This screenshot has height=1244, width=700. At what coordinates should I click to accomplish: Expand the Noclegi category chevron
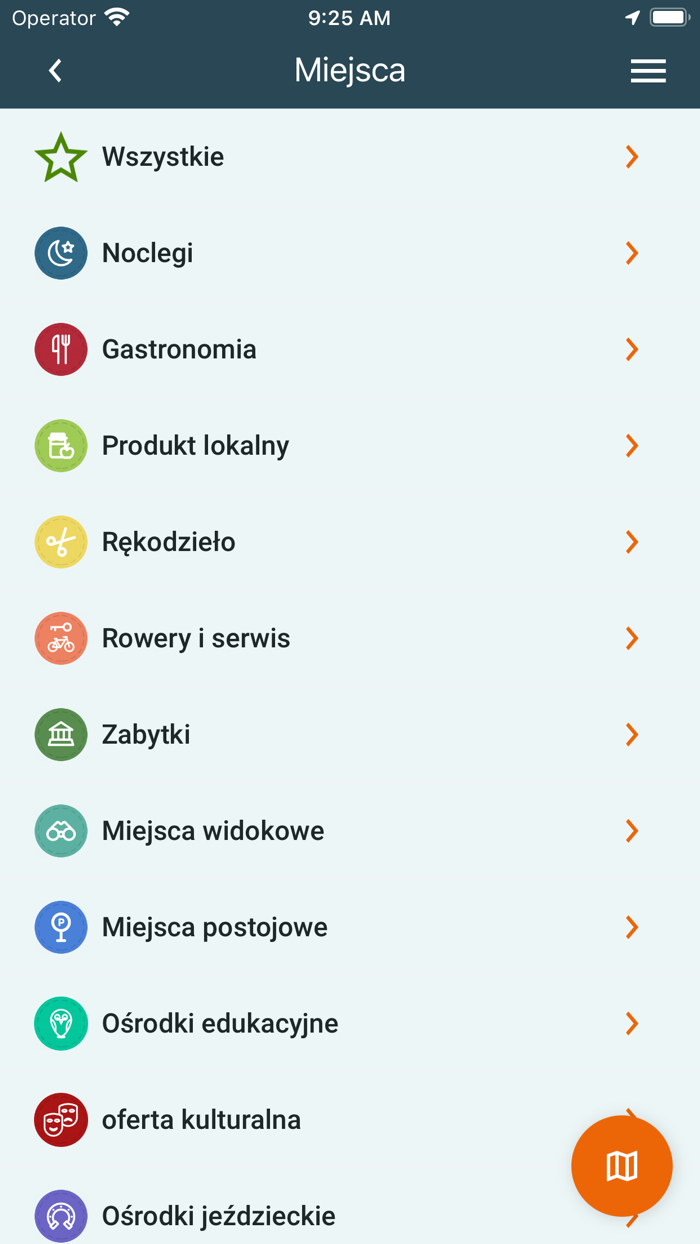click(x=631, y=253)
